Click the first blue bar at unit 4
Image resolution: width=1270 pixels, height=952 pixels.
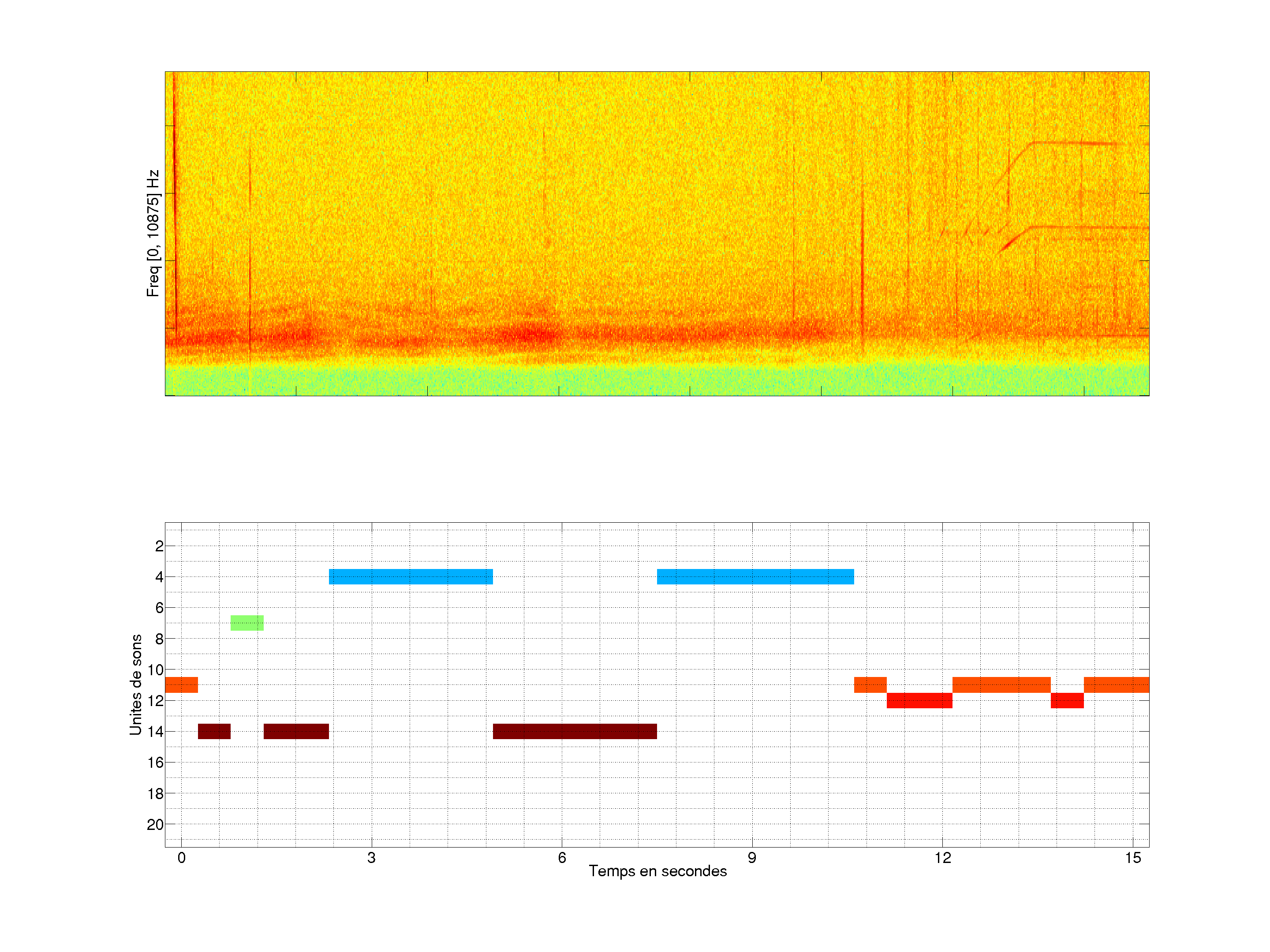411,576
